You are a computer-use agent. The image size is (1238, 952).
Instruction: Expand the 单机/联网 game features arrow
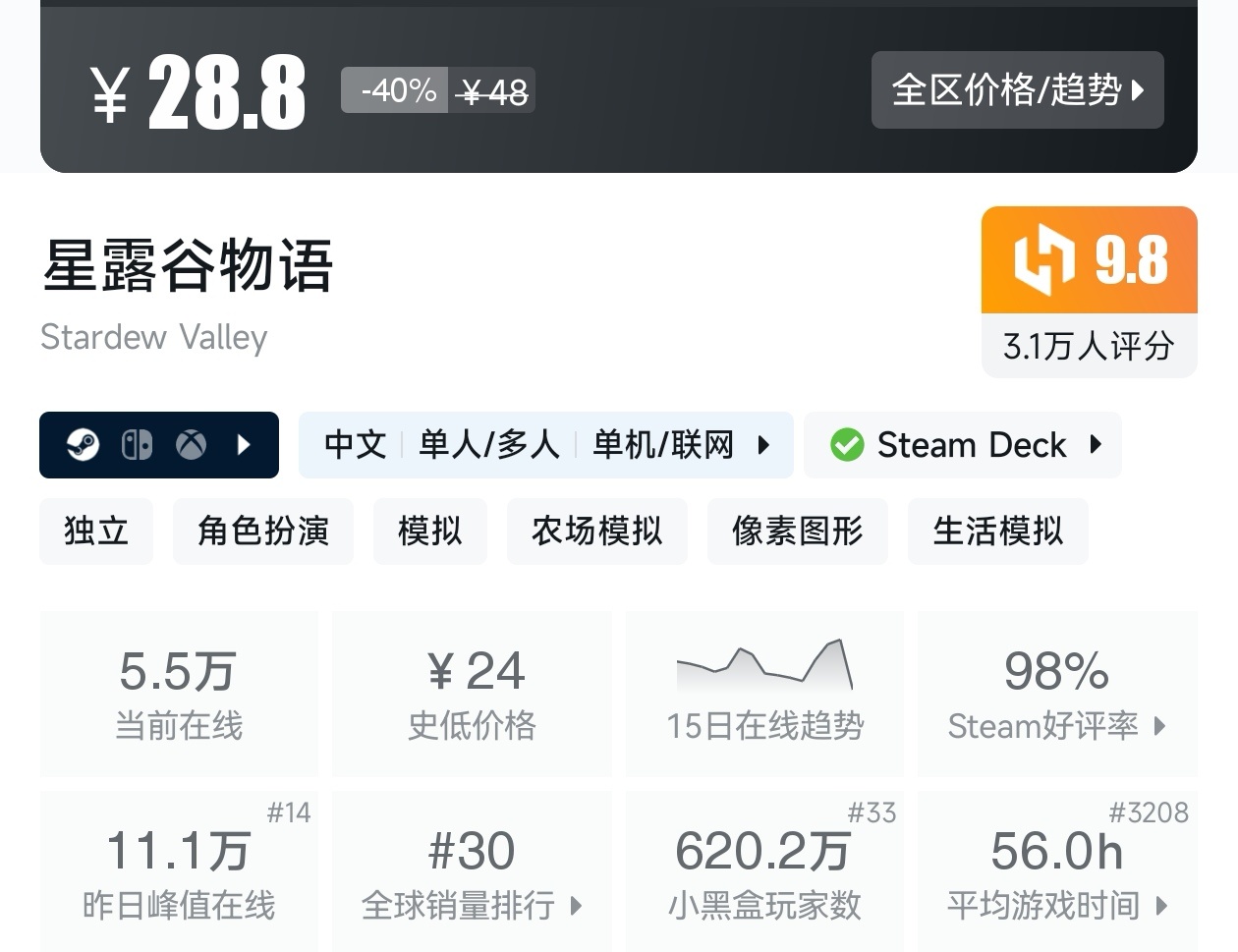763,445
